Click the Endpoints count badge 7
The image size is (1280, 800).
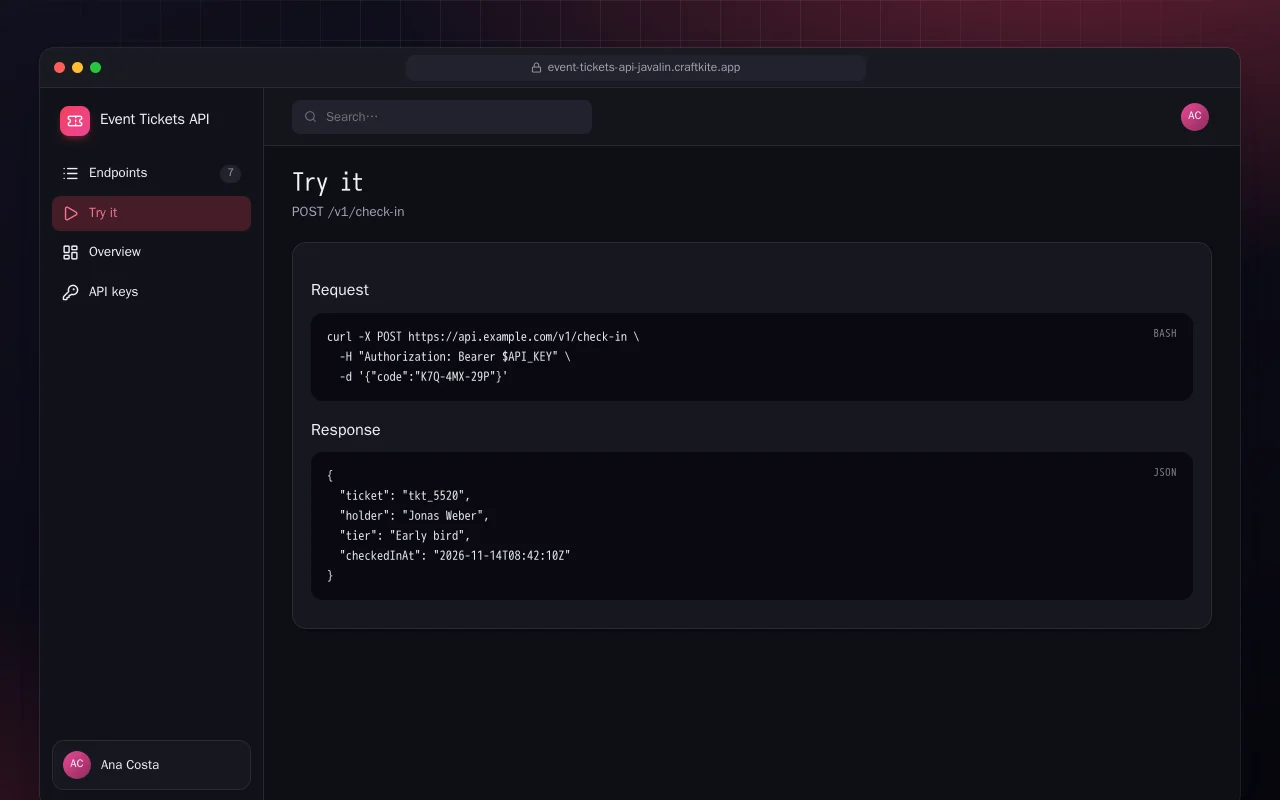click(230, 173)
